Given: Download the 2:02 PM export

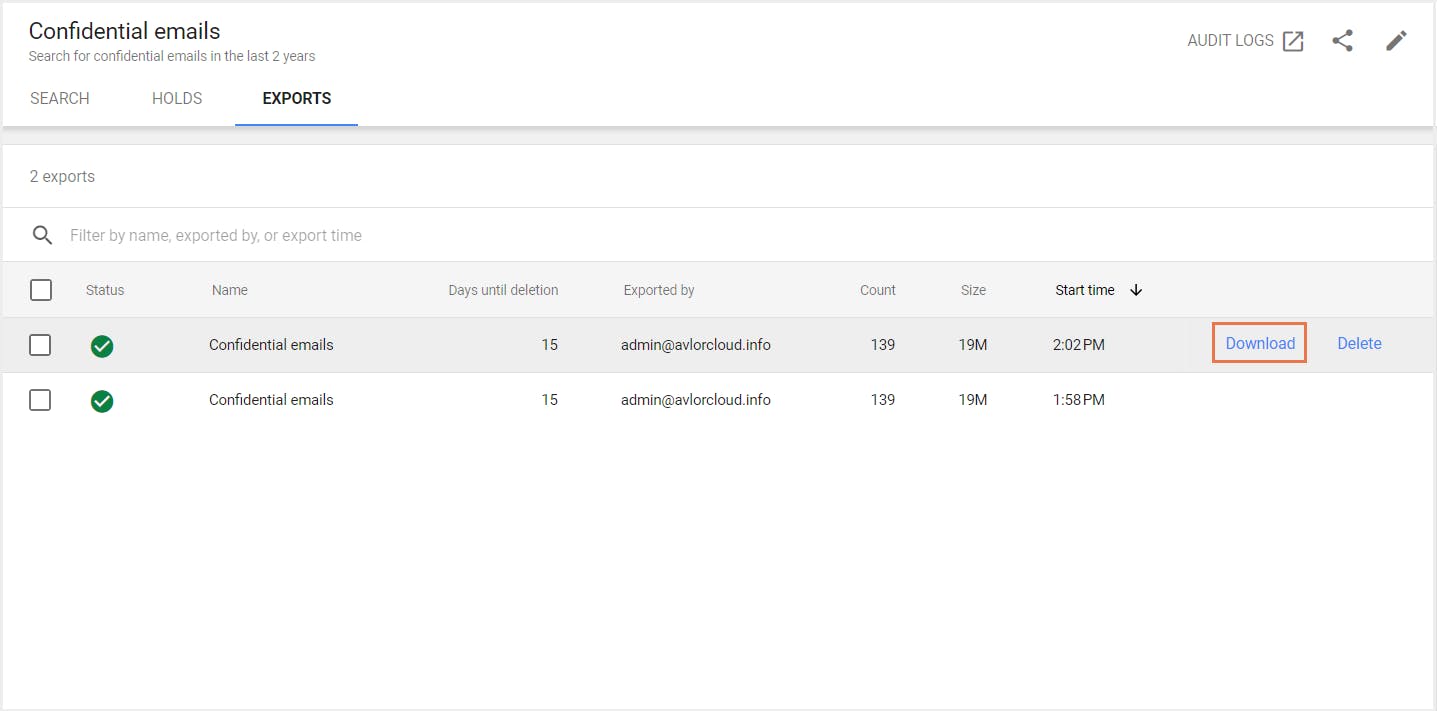Looking at the screenshot, I should pyautogui.click(x=1260, y=343).
